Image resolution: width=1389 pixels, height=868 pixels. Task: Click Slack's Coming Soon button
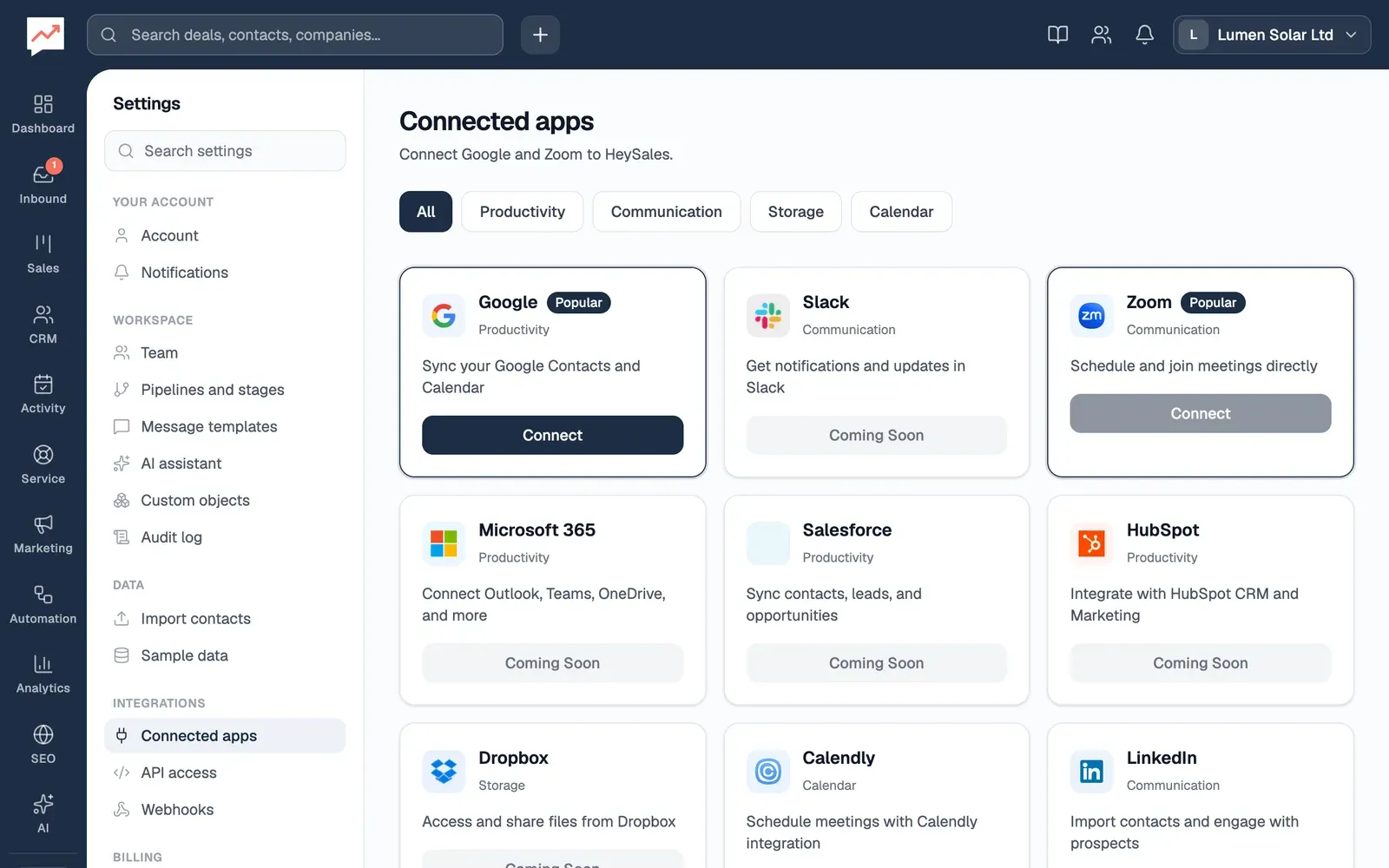pos(876,435)
